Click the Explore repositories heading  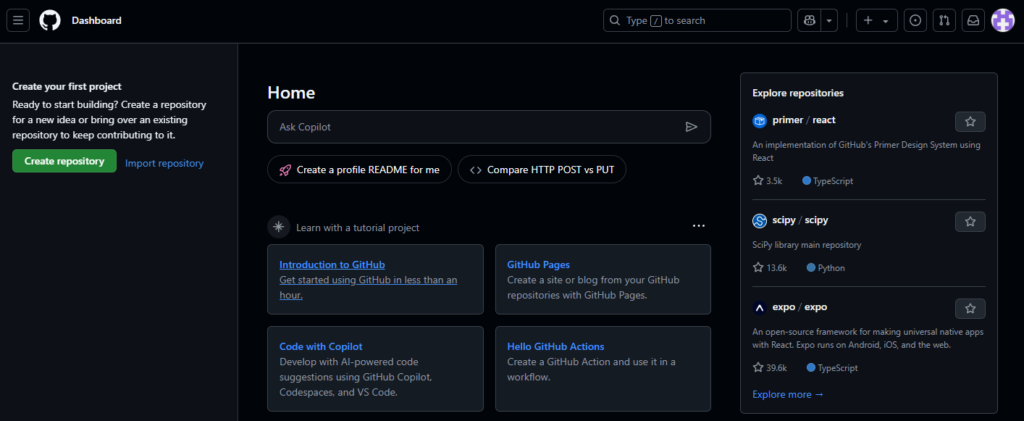[798, 93]
